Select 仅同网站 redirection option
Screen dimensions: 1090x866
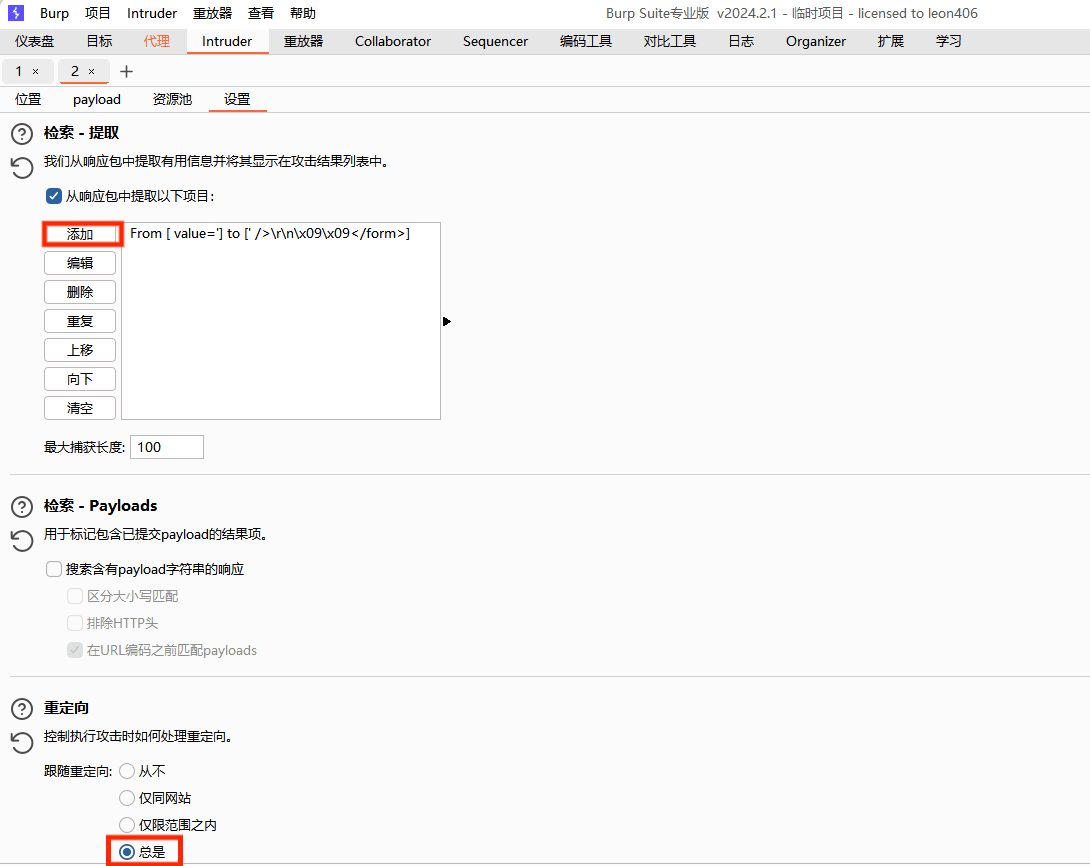pos(127,798)
